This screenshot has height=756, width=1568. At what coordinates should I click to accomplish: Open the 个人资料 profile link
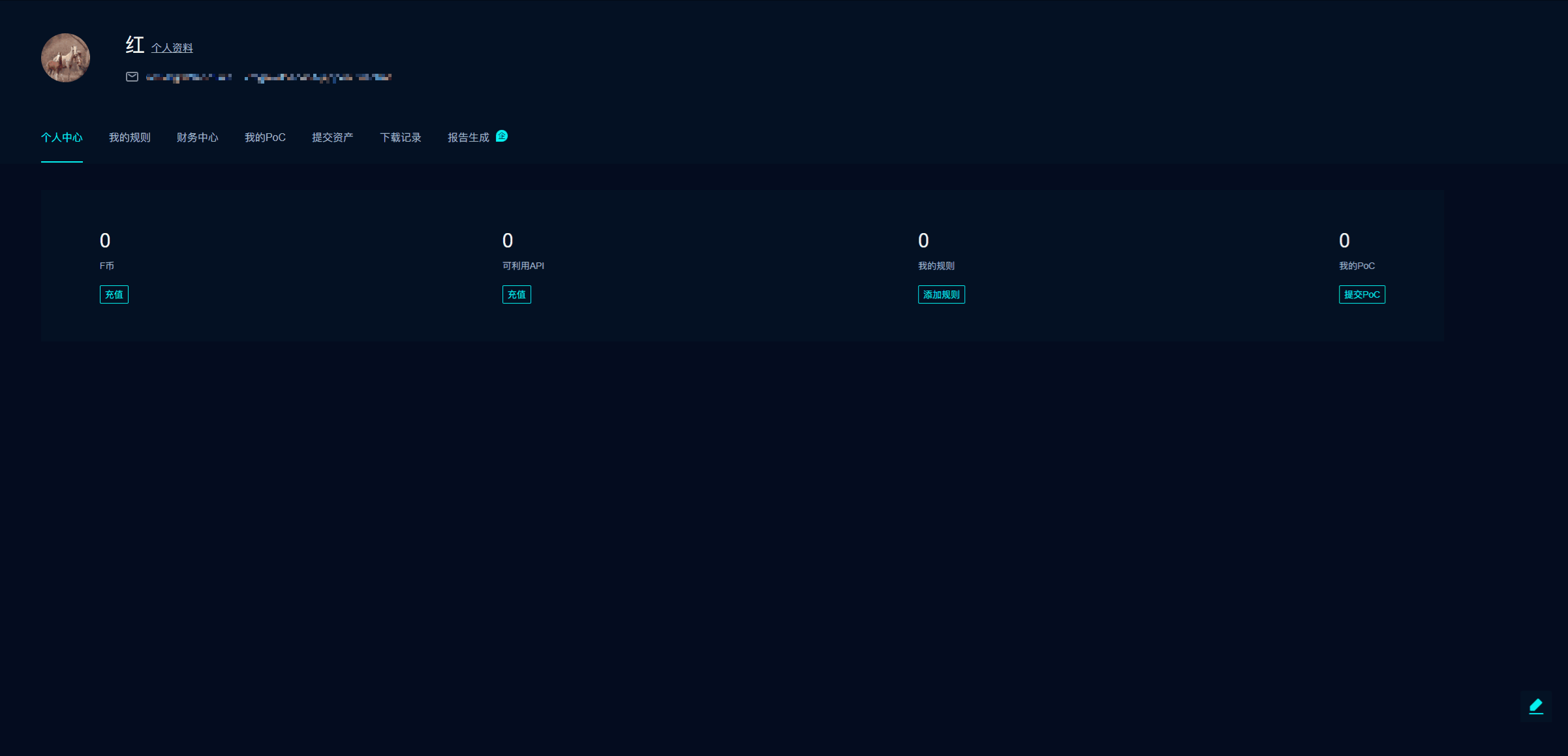[x=172, y=48]
